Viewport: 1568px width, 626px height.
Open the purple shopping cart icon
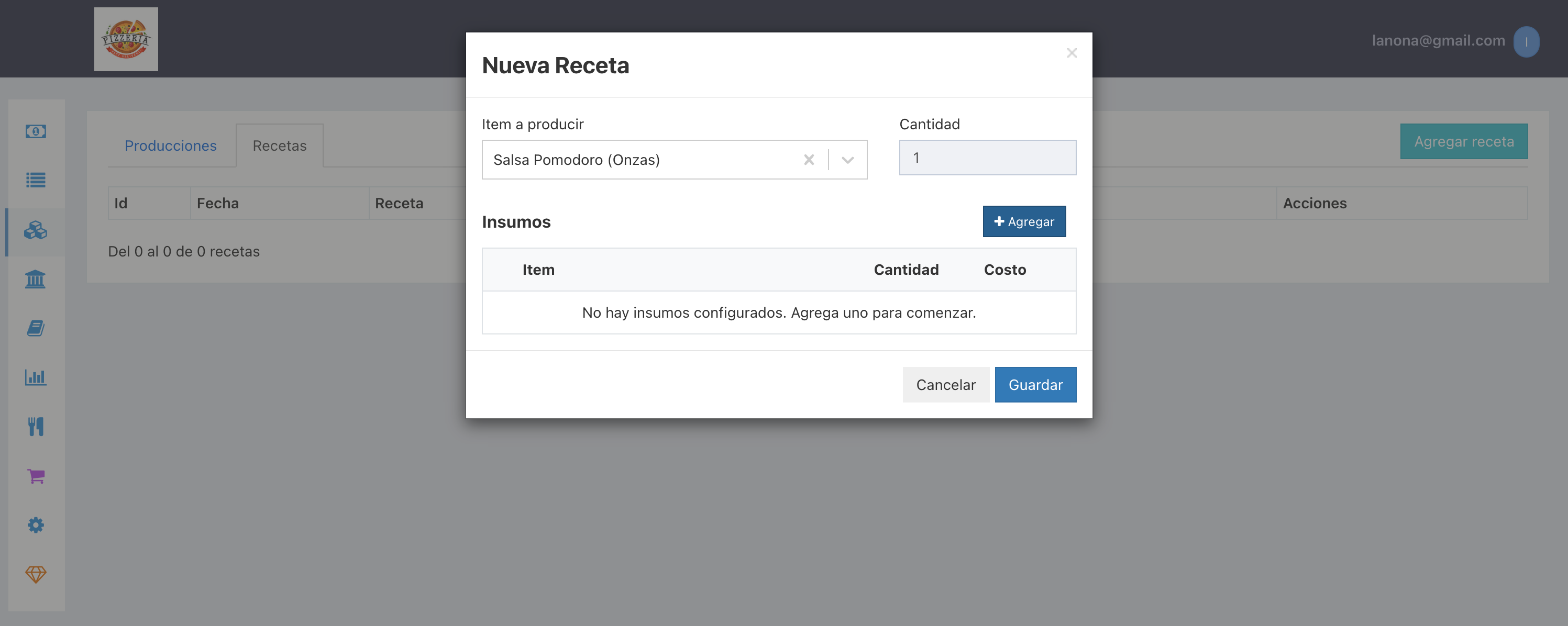click(36, 476)
